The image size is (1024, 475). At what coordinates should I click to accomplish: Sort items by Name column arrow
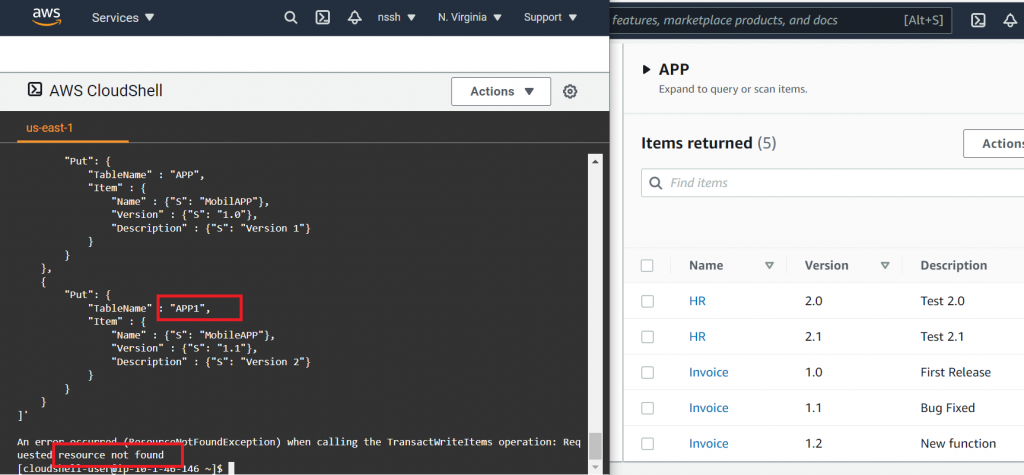(x=769, y=266)
